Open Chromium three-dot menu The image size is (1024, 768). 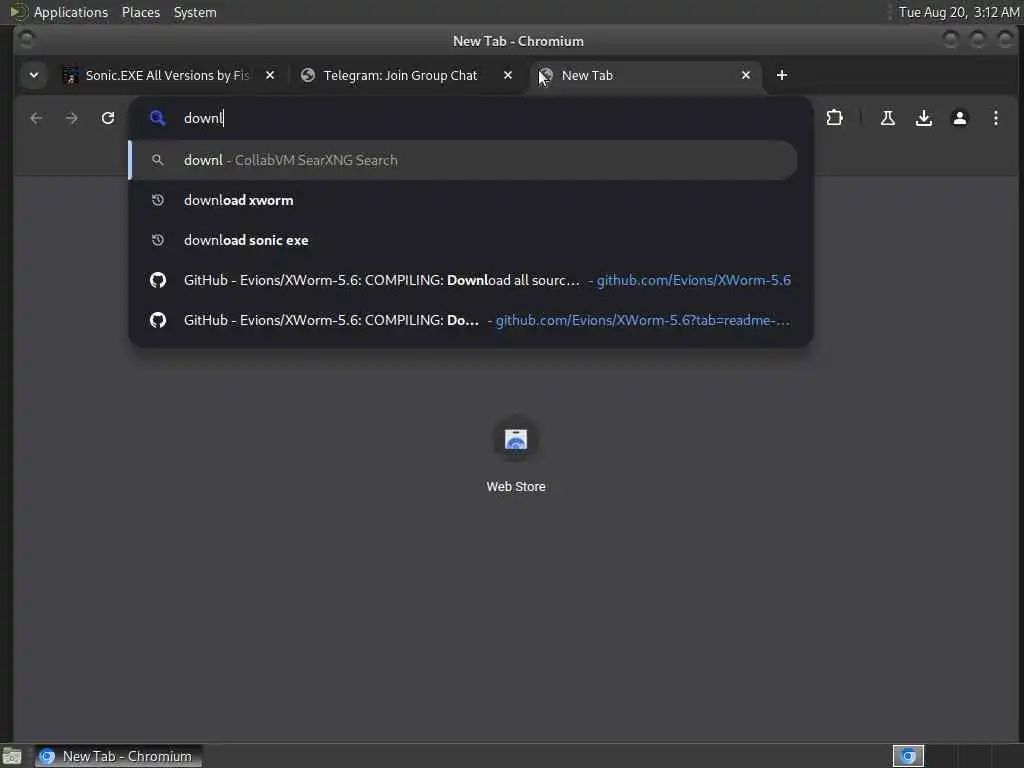click(995, 118)
